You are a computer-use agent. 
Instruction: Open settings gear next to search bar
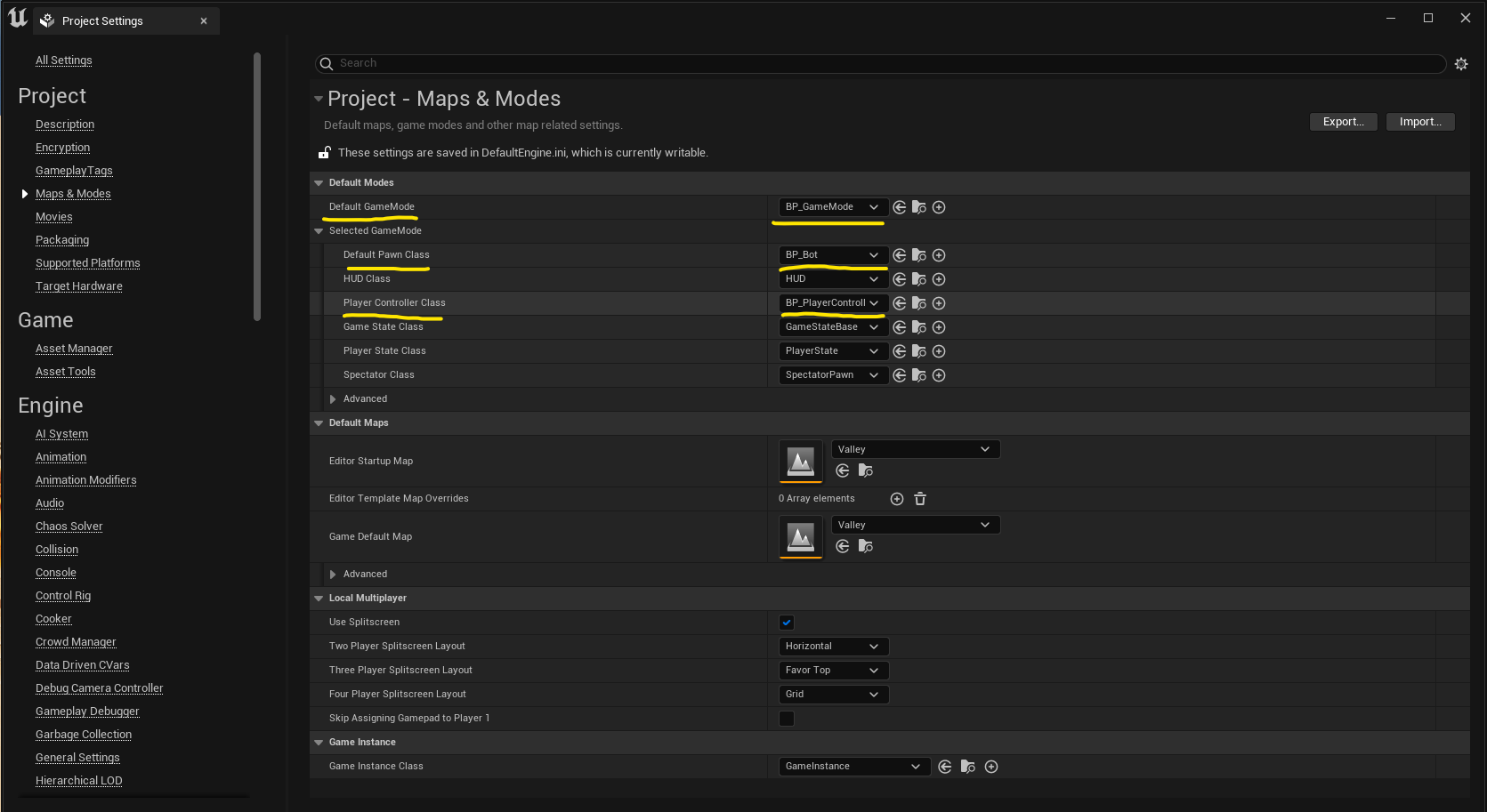click(x=1461, y=64)
